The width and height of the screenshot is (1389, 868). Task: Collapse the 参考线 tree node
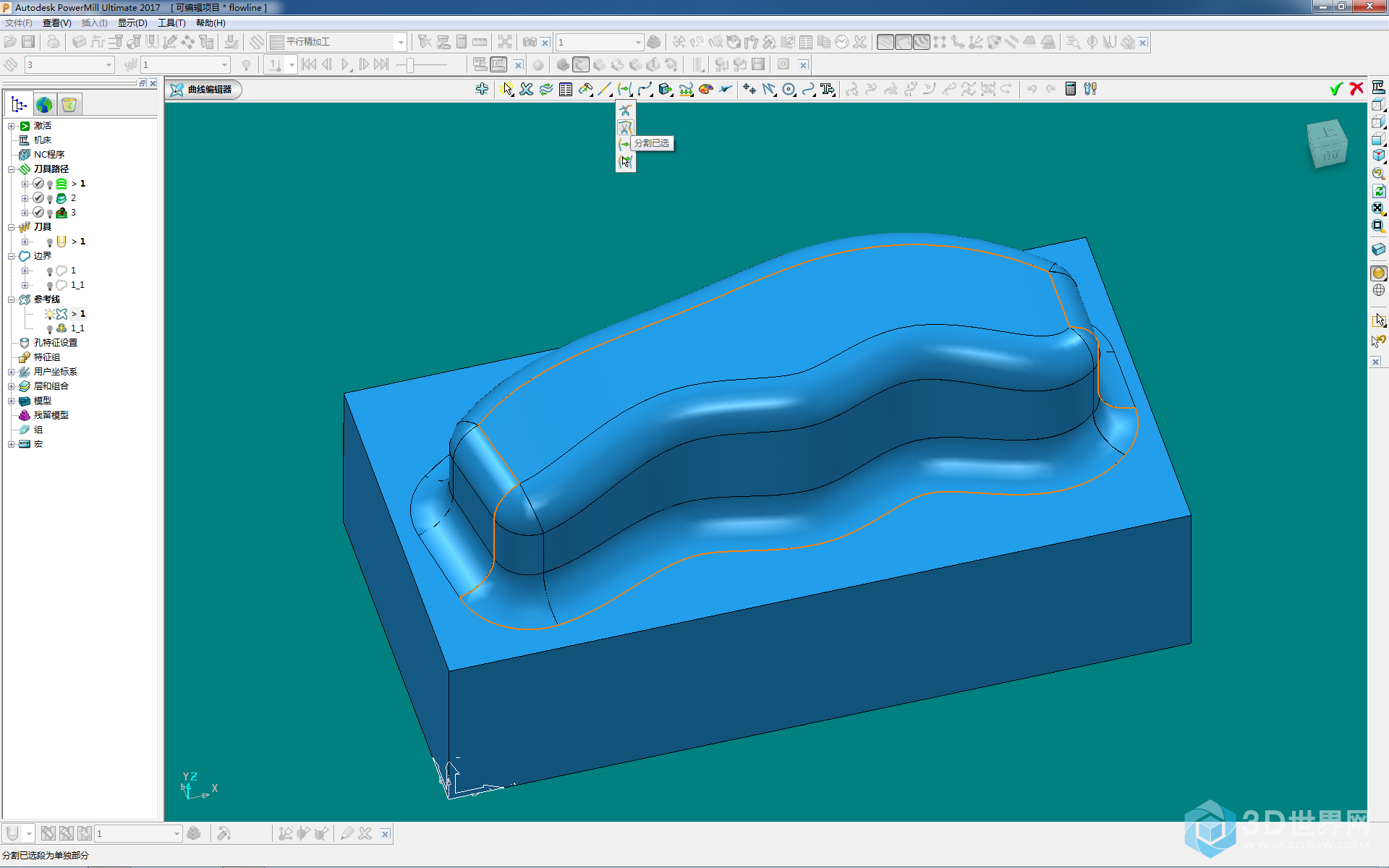click(12, 299)
